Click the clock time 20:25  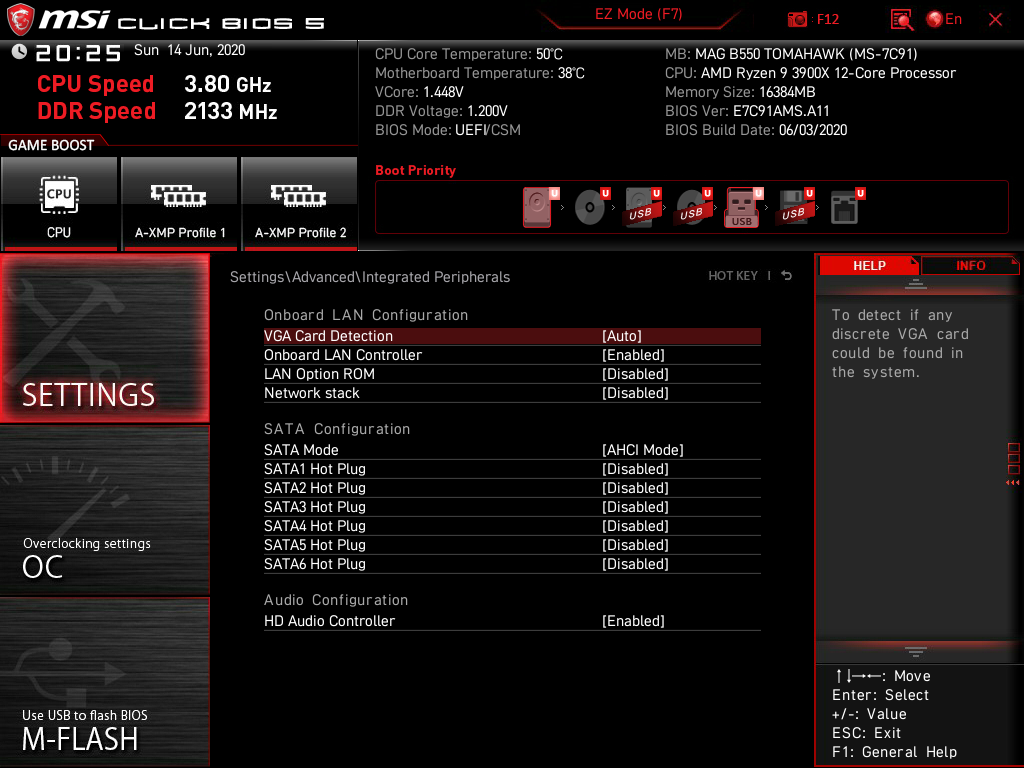click(x=78, y=53)
